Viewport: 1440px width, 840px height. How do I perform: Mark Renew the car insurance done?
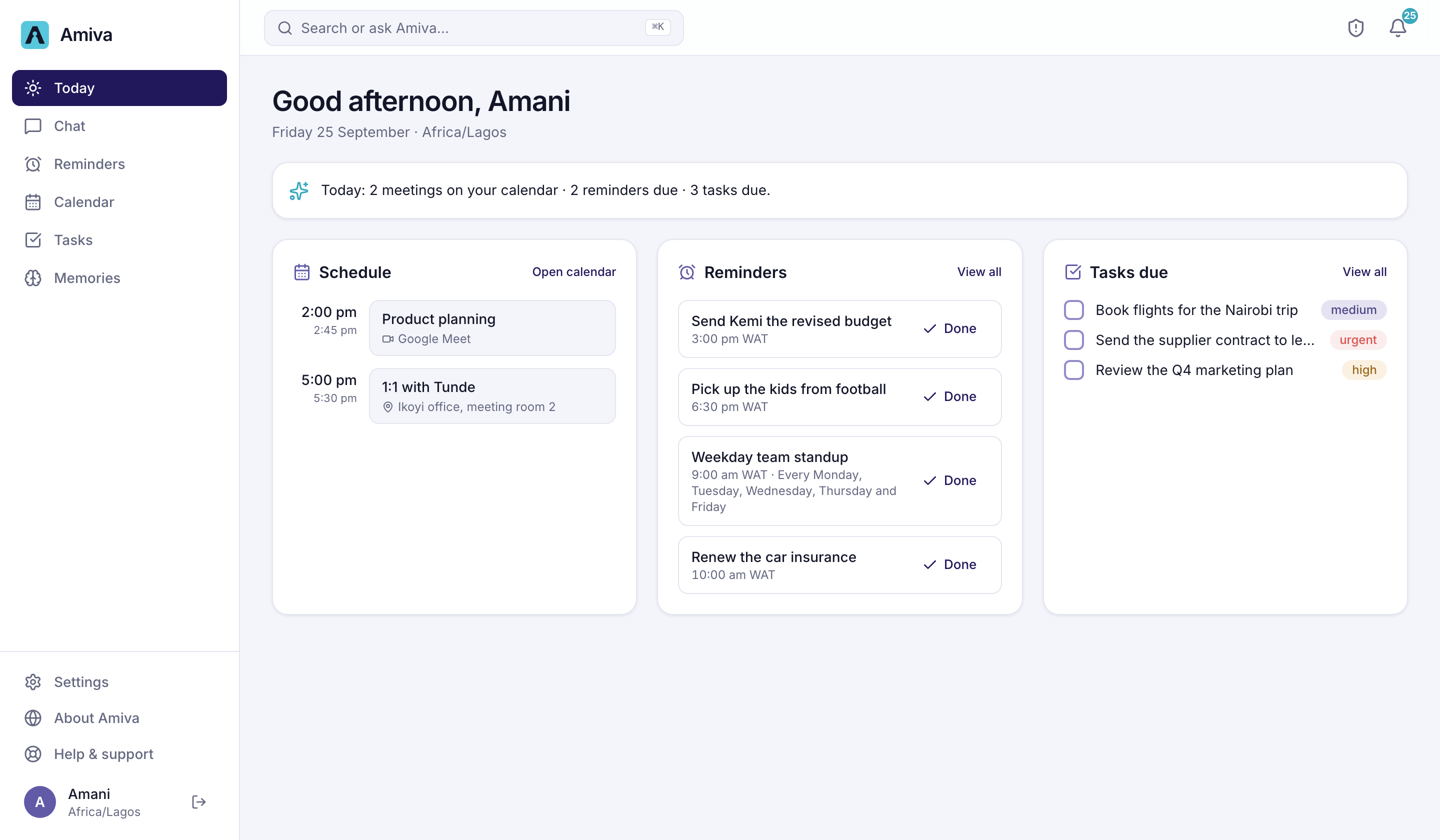pos(949,564)
